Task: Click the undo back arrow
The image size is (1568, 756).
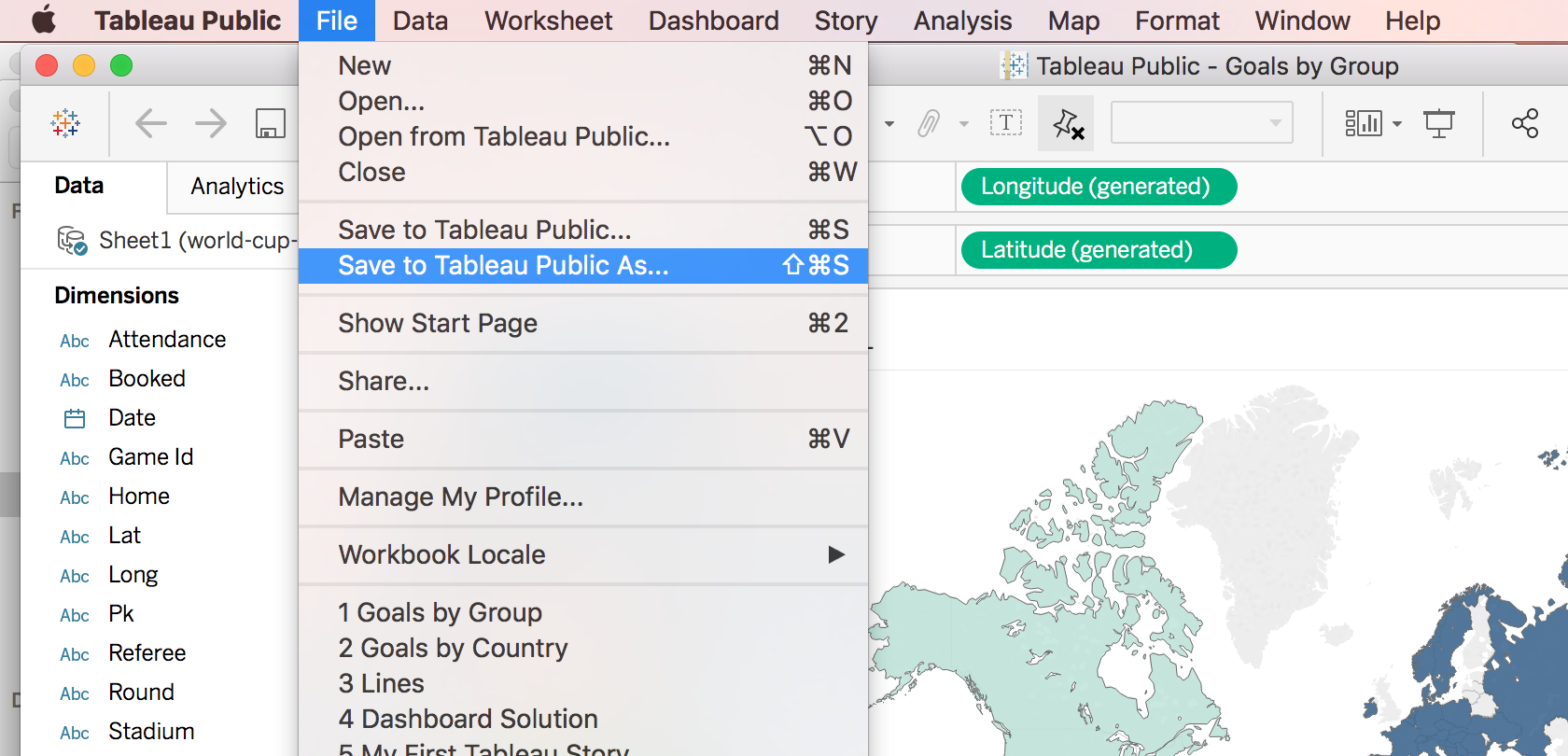Action: click(x=150, y=123)
